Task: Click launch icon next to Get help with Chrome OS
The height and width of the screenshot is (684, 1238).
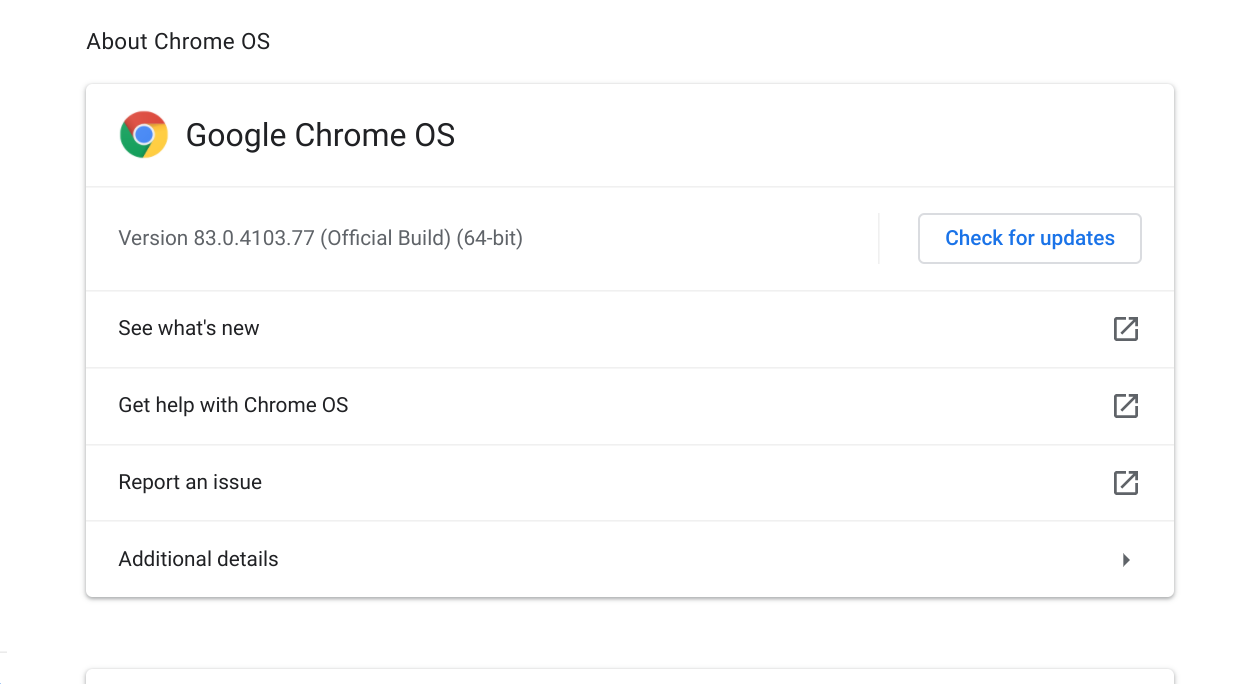Action: 1126,405
